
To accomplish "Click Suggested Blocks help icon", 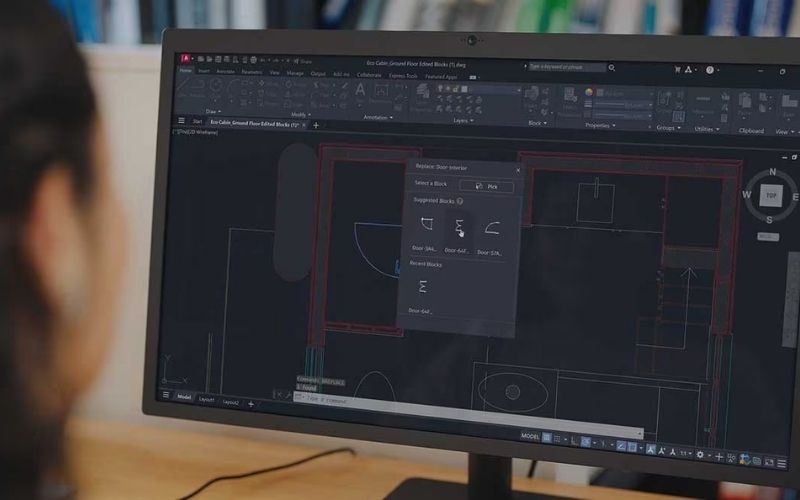I will point(460,201).
